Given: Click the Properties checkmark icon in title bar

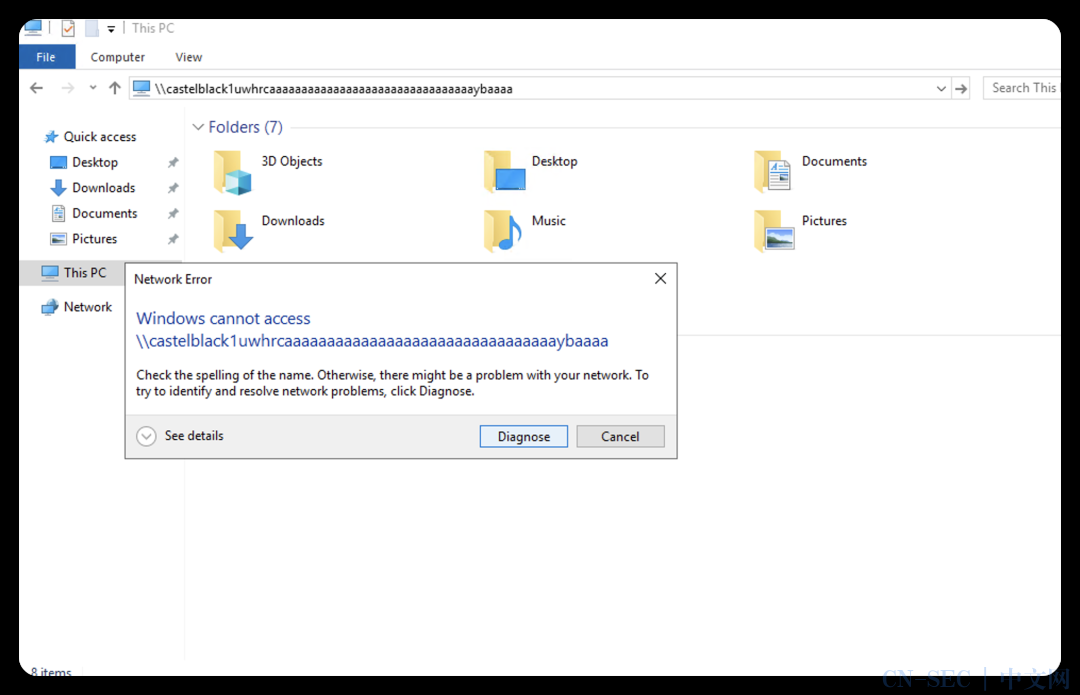Looking at the screenshot, I should [68, 28].
